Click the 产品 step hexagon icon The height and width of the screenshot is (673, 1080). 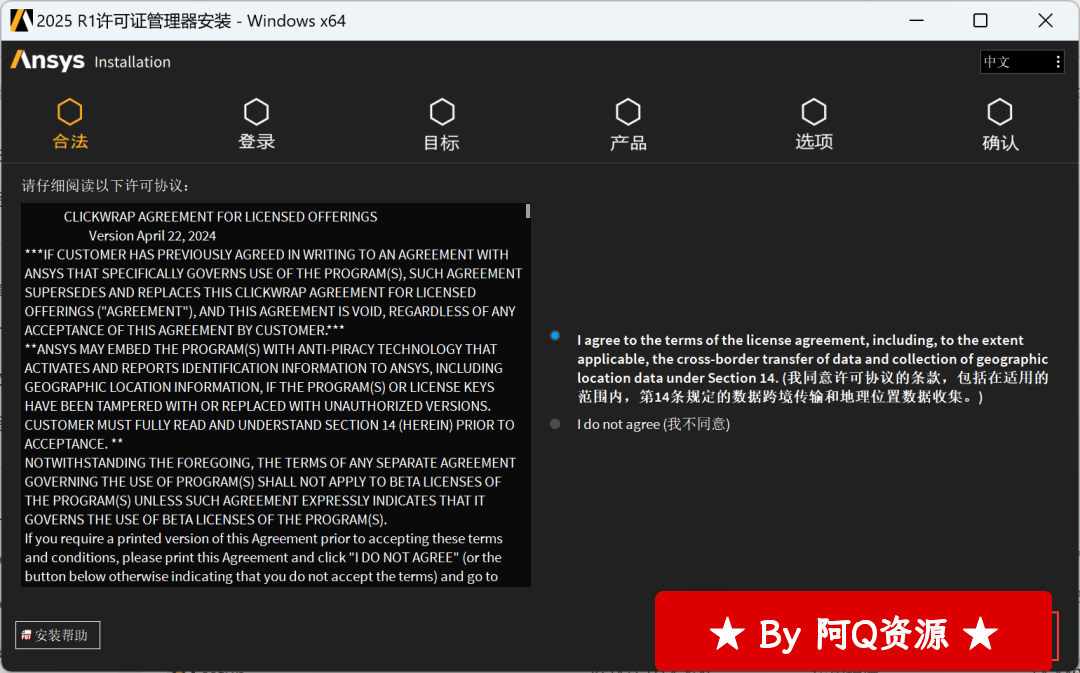coord(628,112)
